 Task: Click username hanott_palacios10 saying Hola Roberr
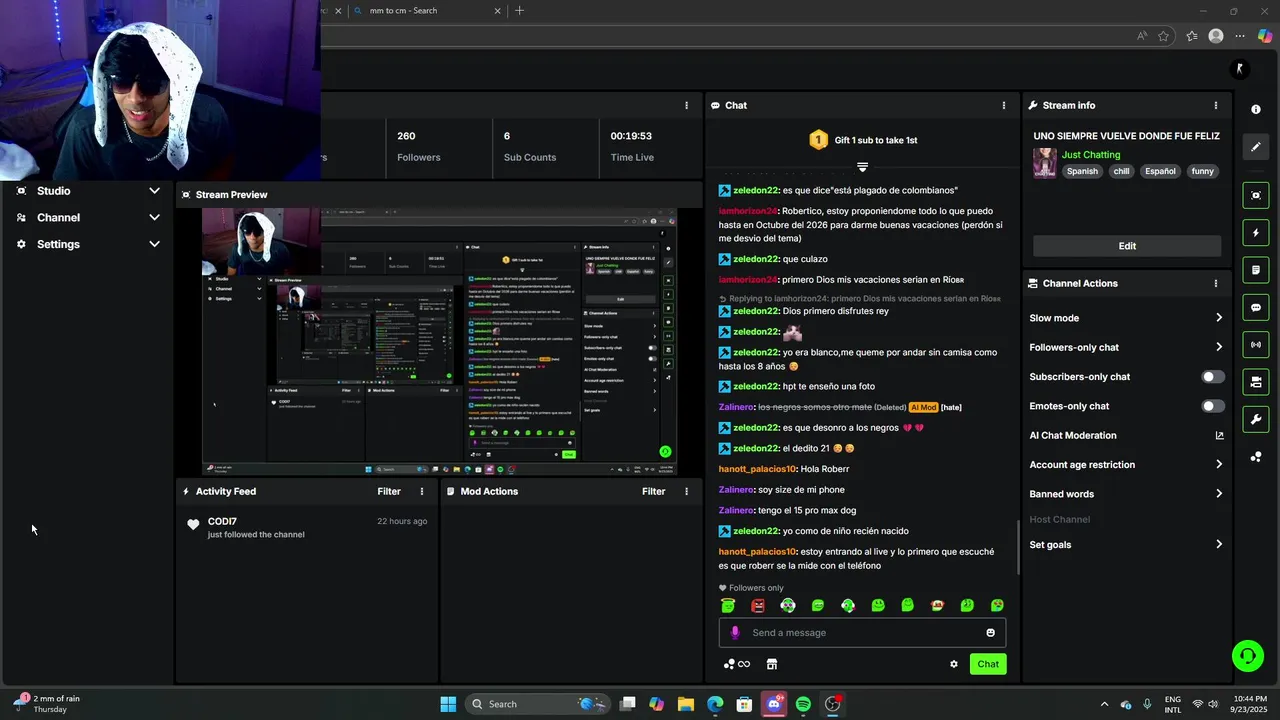tap(757, 469)
